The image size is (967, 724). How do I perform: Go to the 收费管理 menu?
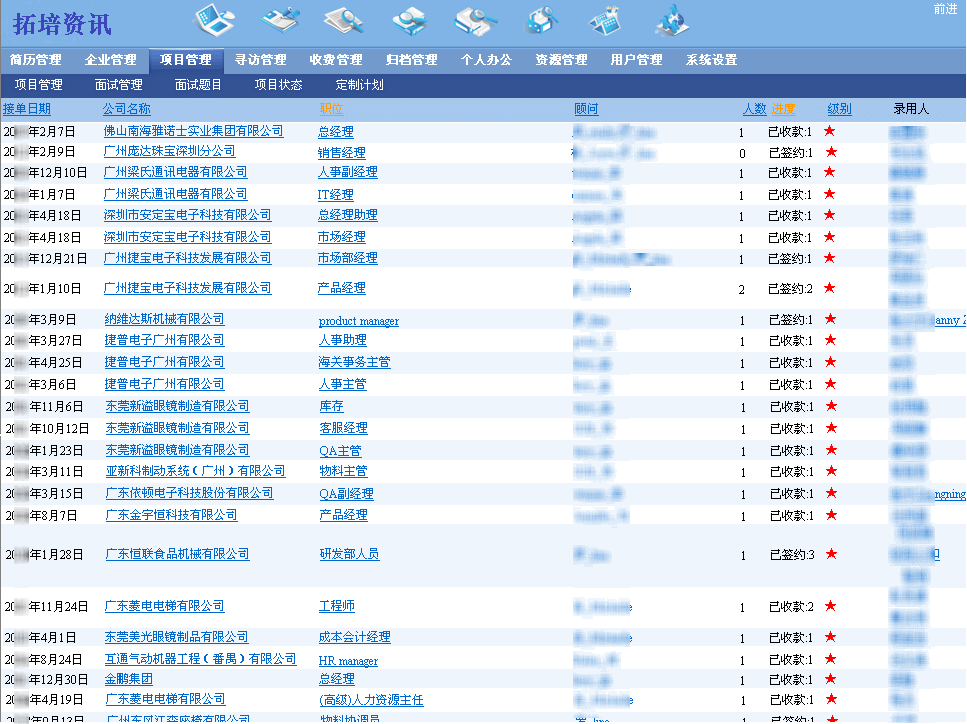click(336, 60)
